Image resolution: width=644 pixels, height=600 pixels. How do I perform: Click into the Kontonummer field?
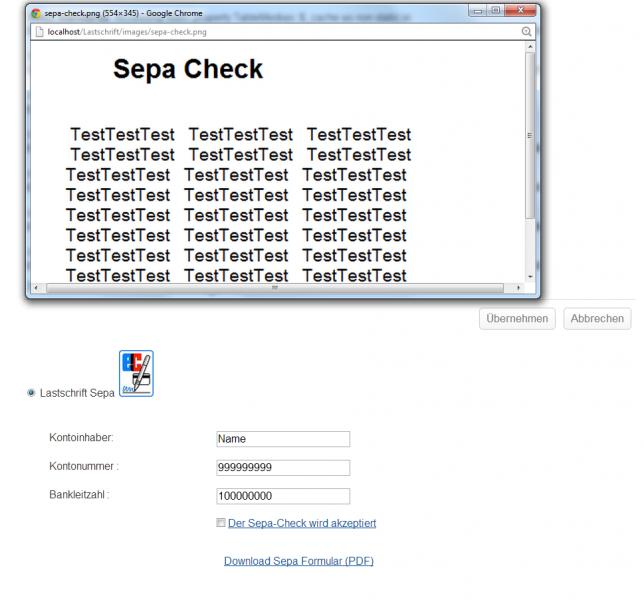[x=283, y=468]
